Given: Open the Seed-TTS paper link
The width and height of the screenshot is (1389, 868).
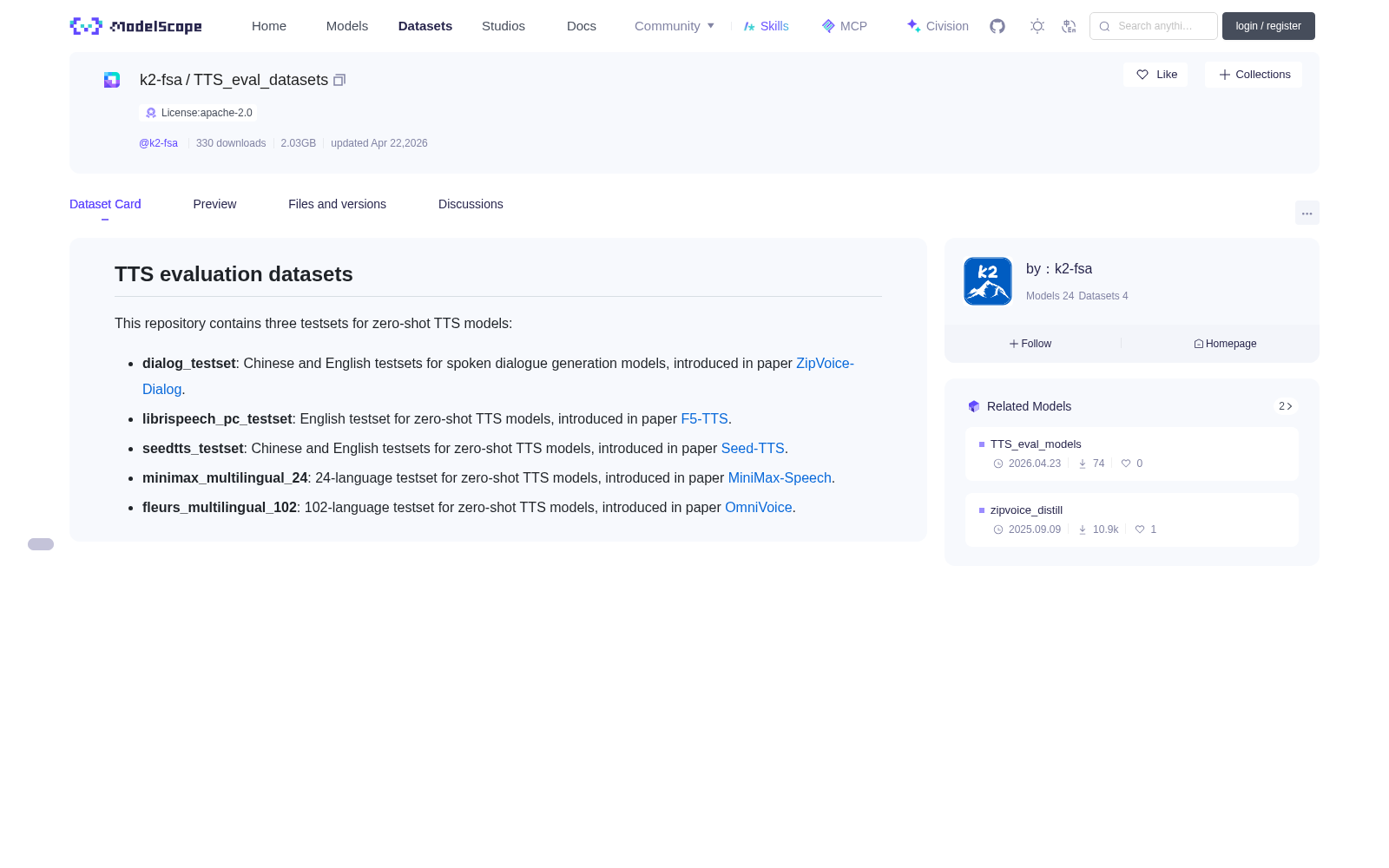Looking at the screenshot, I should click(753, 449).
